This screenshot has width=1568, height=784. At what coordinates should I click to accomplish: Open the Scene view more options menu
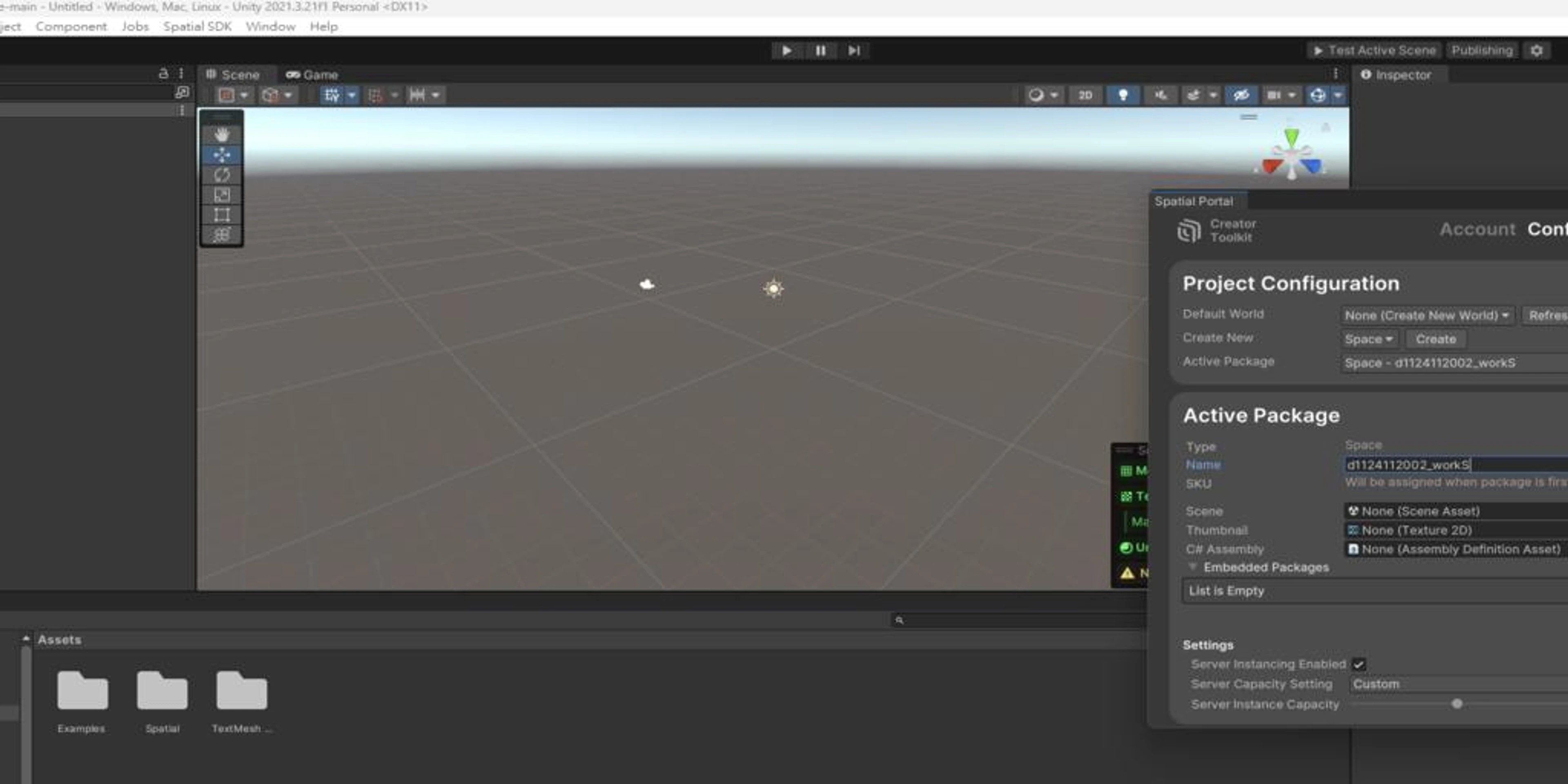(1336, 73)
